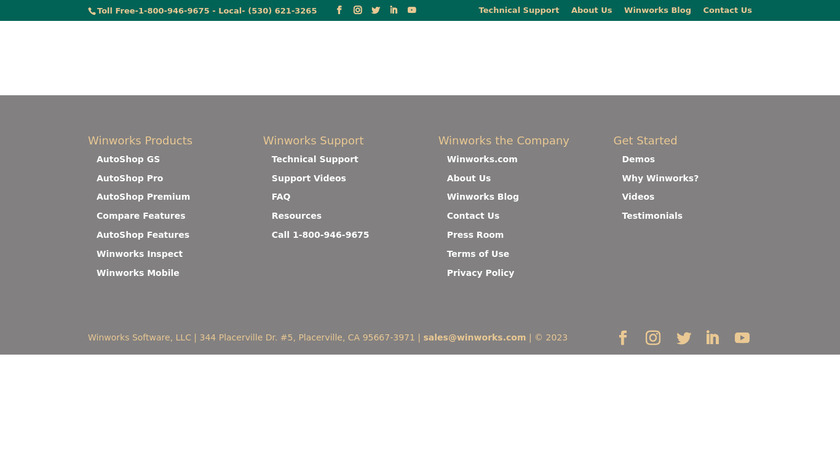View AutoShop Features link
Image resolution: width=840 pixels, height=472 pixels.
click(142, 235)
